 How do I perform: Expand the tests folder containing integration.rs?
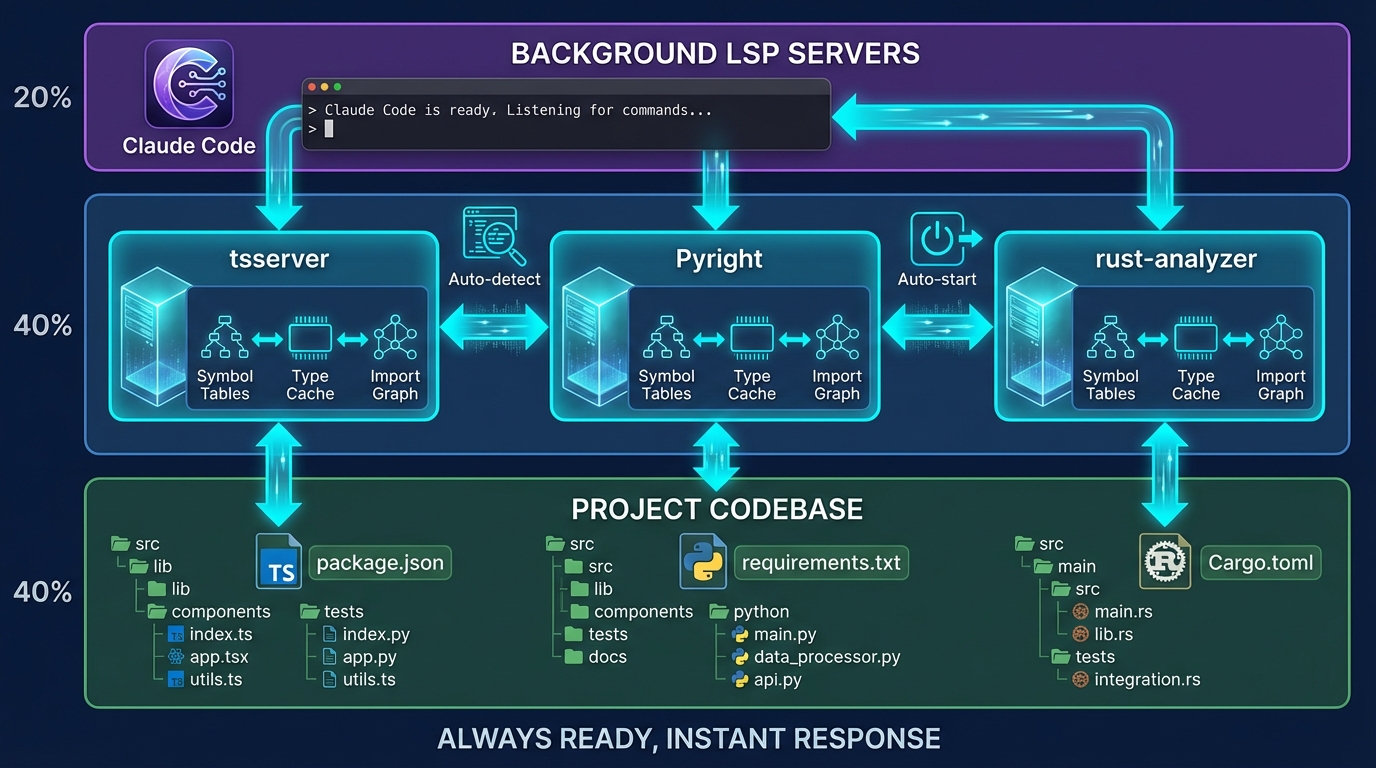[1083, 657]
